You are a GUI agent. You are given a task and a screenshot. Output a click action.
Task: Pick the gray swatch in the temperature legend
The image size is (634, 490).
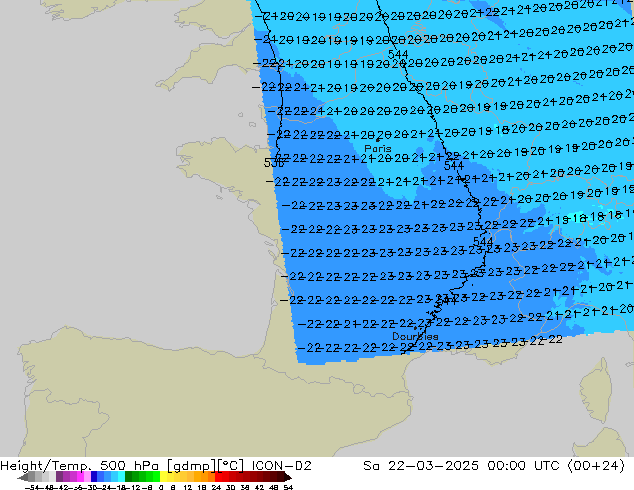(32, 477)
